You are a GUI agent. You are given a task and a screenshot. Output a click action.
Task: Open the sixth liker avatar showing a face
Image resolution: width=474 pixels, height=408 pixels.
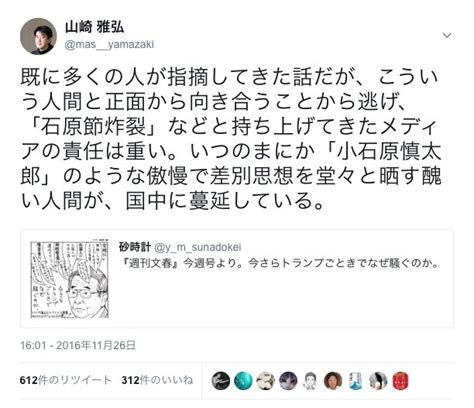coord(333,381)
